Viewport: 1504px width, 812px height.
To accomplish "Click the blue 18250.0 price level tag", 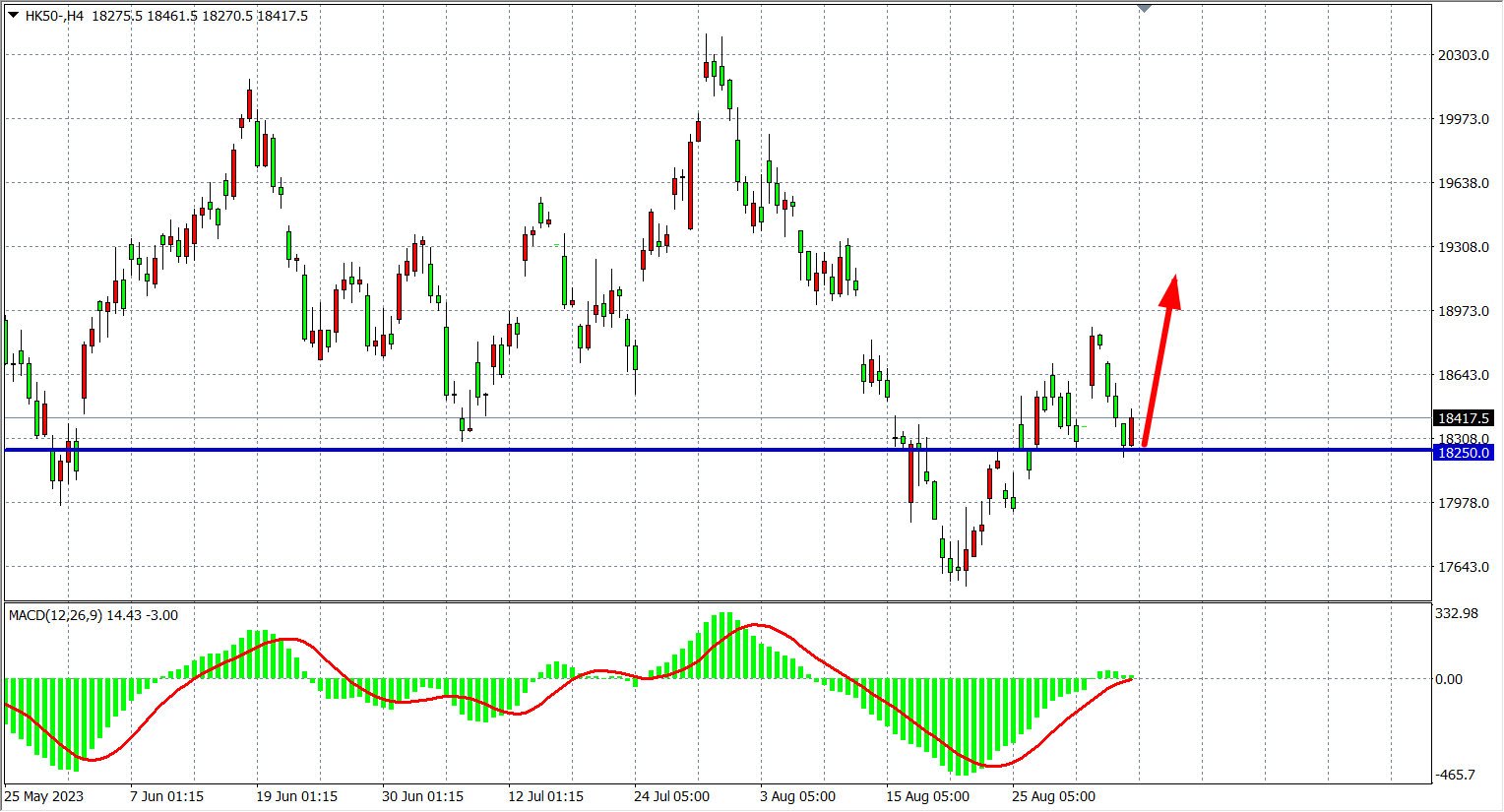I will point(1463,453).
